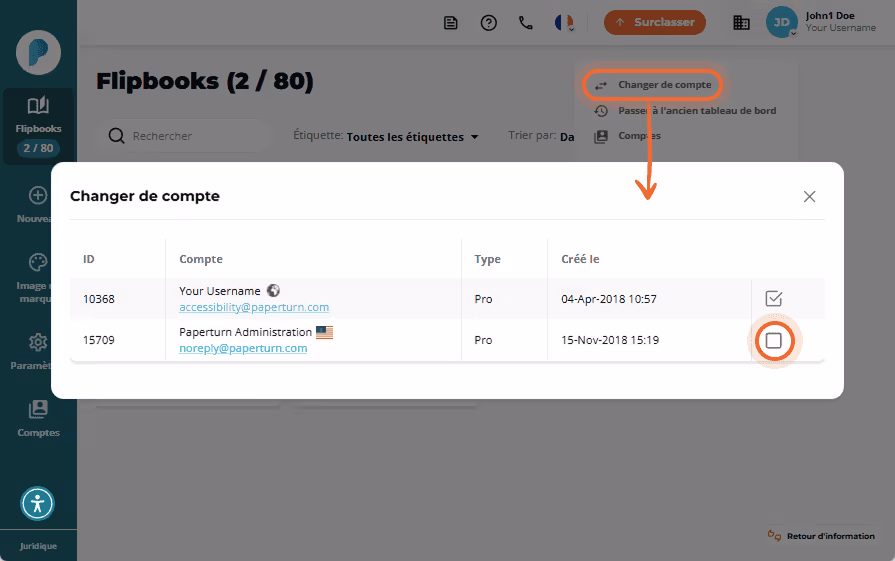Viewport: 895px width, 561px height.
Task: Open Comptes in the left sidebar
Action: [x=38, y=418]
